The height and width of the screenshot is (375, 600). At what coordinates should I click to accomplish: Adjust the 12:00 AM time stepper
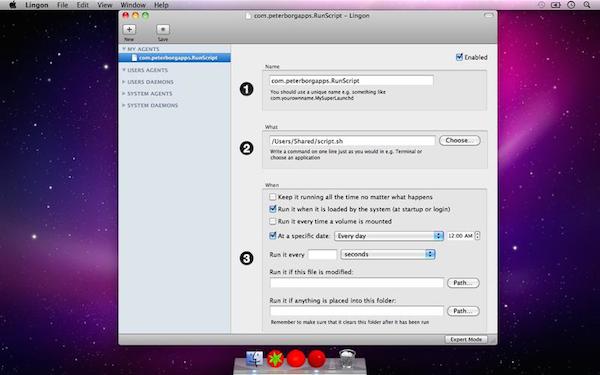[x=477, y=236]
